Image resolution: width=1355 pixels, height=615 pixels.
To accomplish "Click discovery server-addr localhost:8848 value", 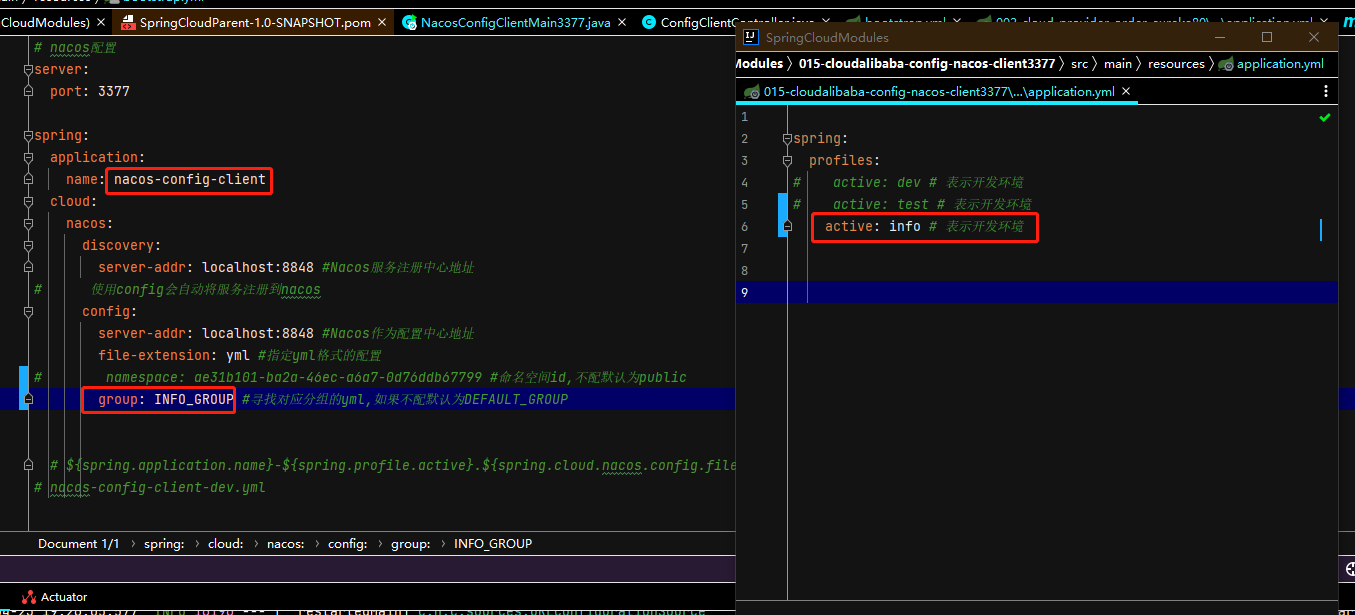I will 258,267.
